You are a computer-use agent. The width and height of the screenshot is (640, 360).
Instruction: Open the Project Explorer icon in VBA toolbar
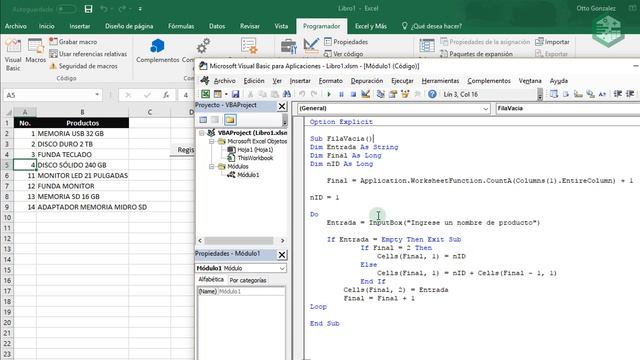point(380,94)
